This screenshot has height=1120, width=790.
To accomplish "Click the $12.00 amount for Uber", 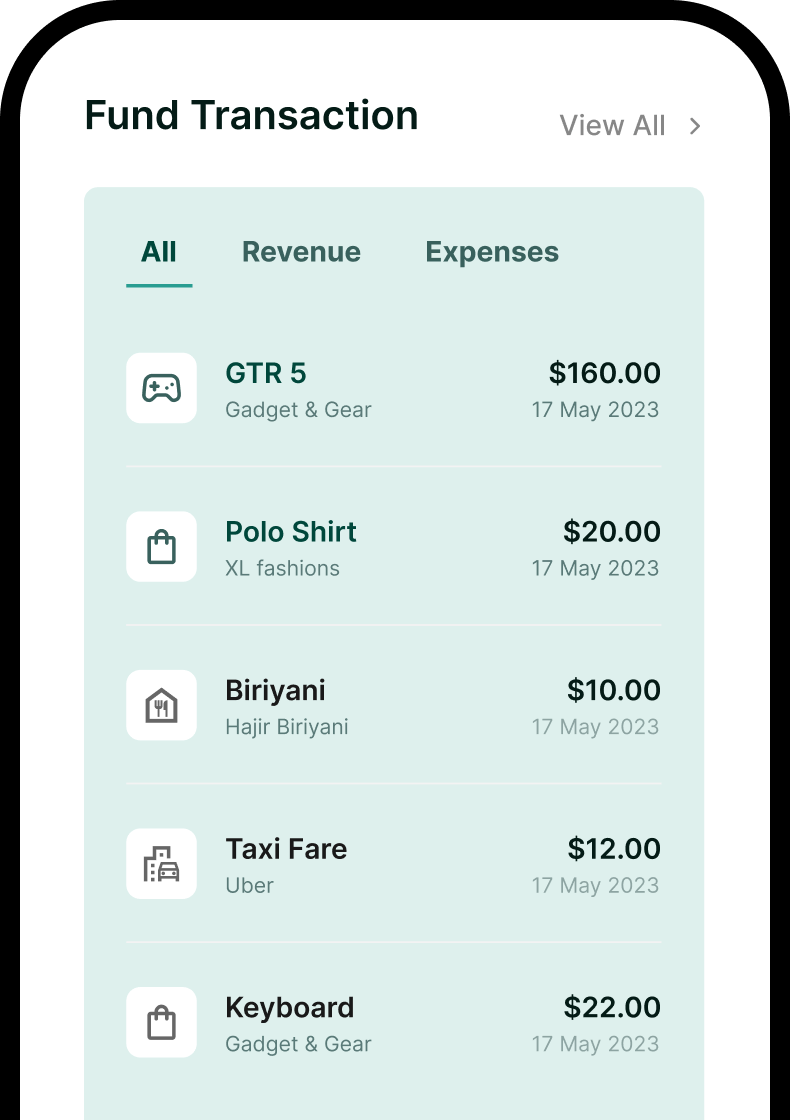I will click(x=613, y=850).
